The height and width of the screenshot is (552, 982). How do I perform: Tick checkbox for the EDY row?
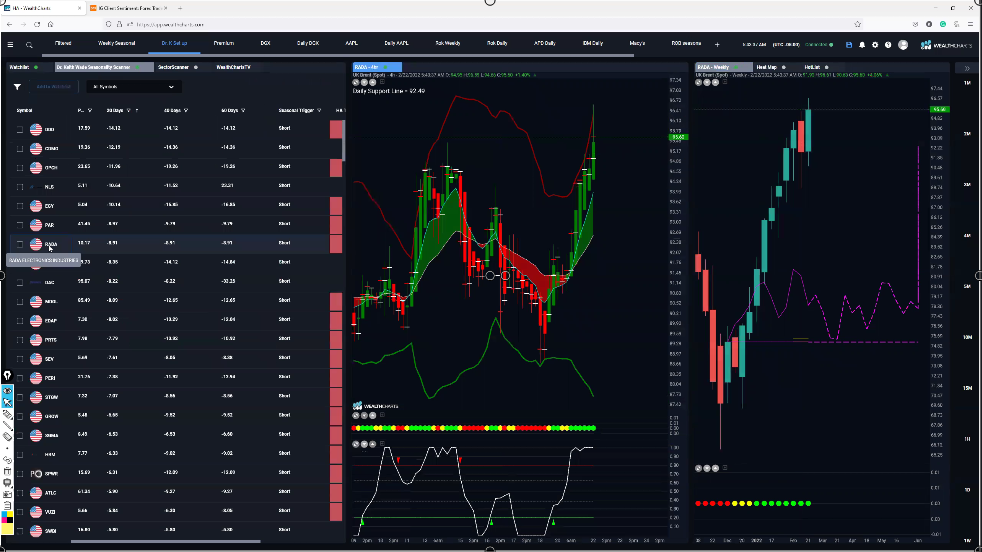click(x=19, y=206)
